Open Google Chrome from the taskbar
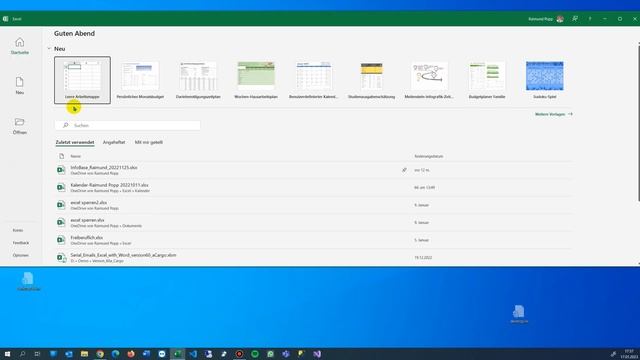This screenshot has height=360, width=640. point(100,354)
